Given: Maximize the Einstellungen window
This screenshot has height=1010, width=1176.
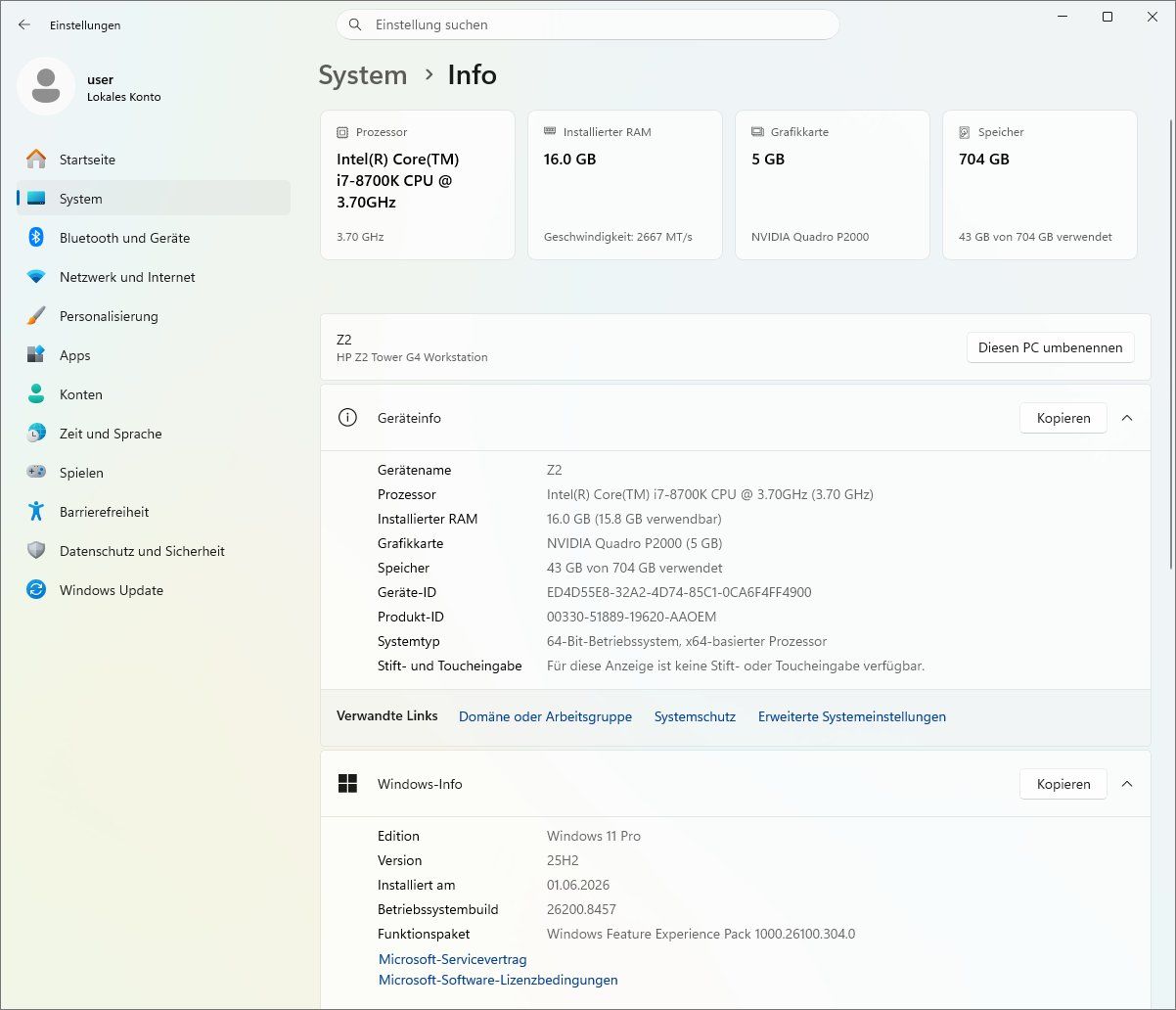Looking at the screenshot, I should [1108, 17].
